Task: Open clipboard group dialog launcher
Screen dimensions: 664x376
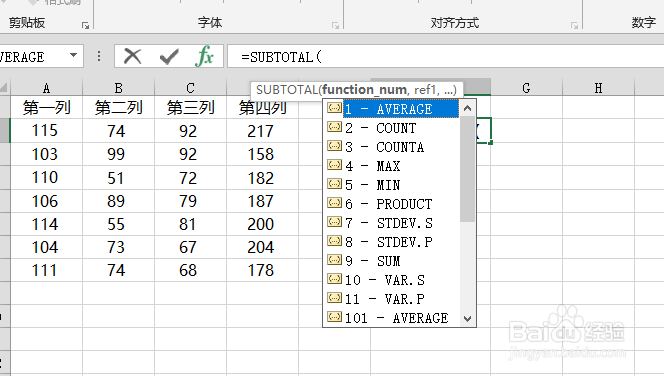Action: [86, 25]
